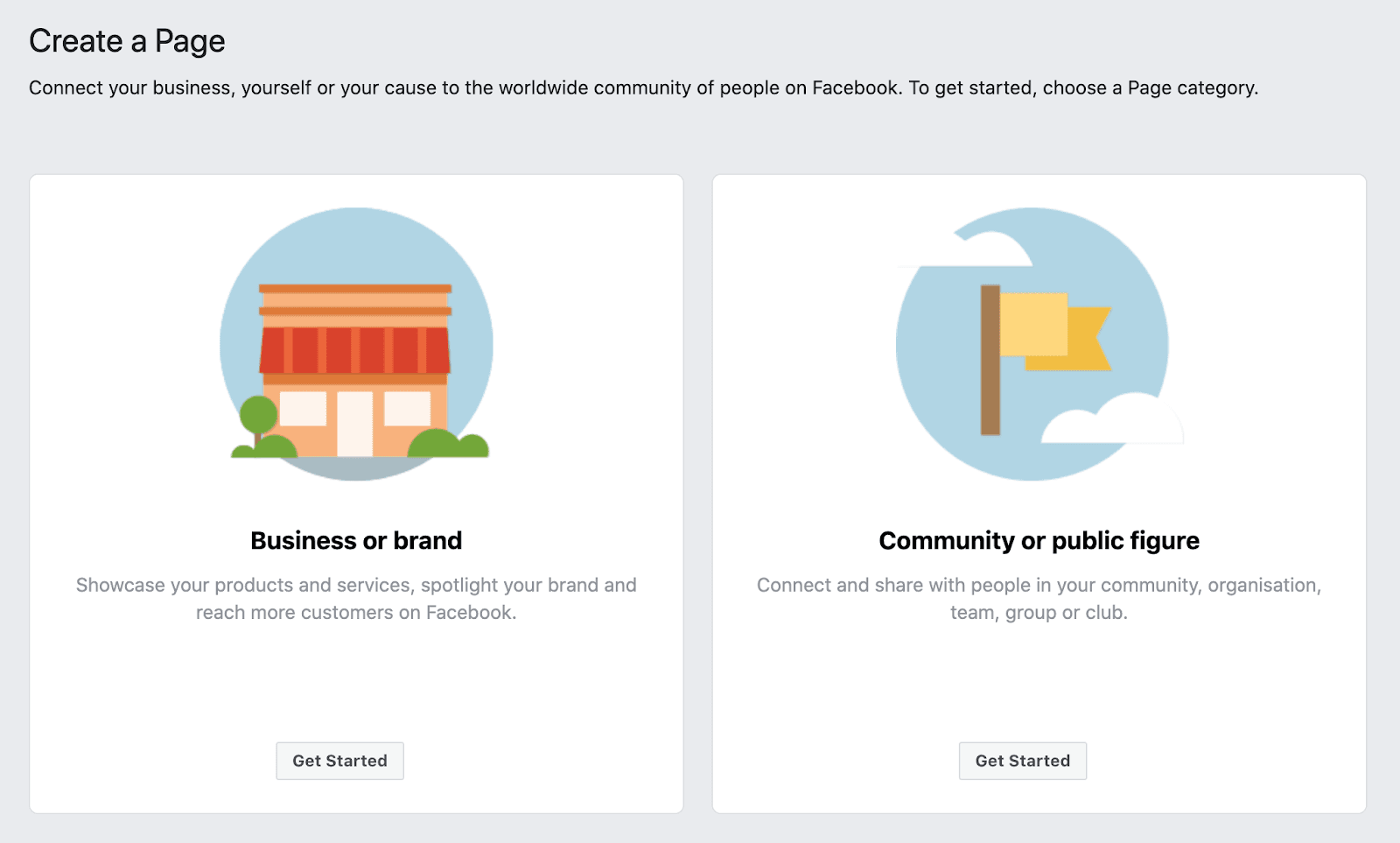
Task: Click the storefront illustration icon
Action: point(356,344)
